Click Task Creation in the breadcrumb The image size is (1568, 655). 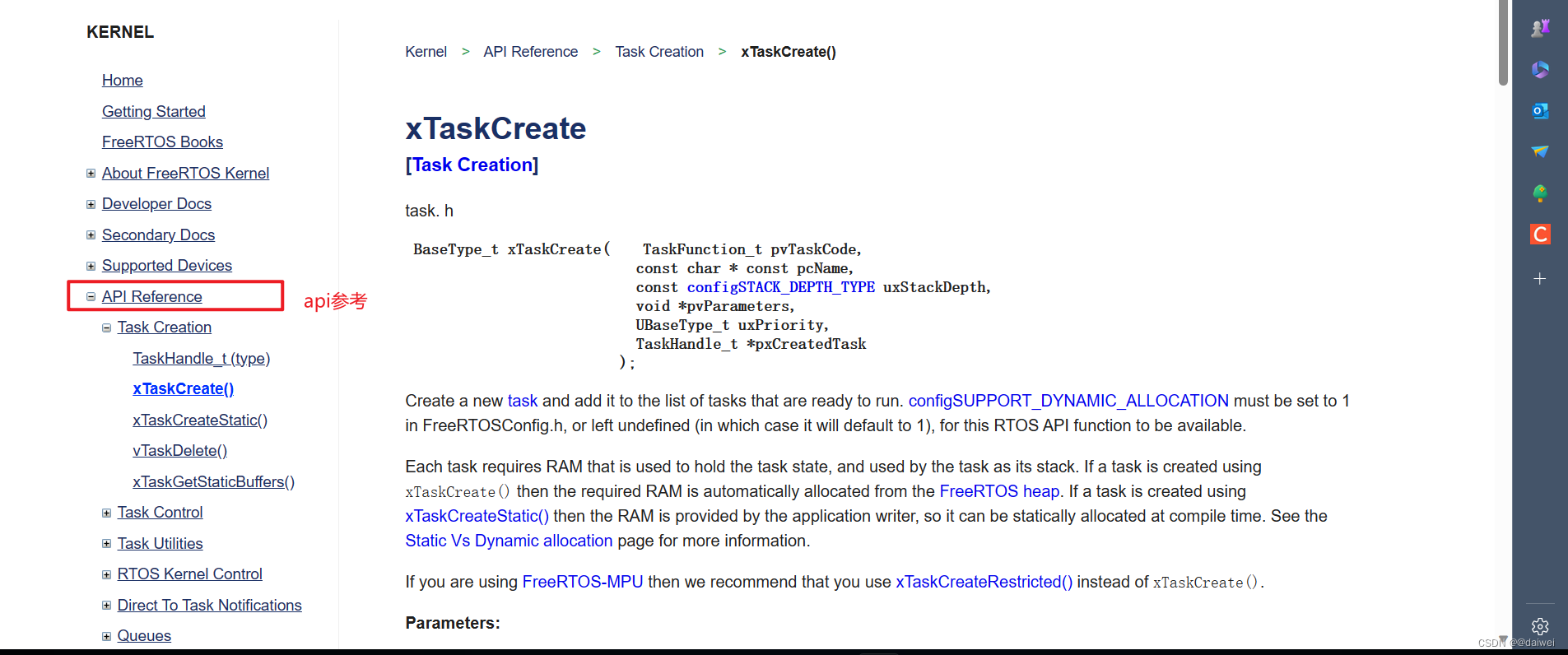tap(659, 52)
